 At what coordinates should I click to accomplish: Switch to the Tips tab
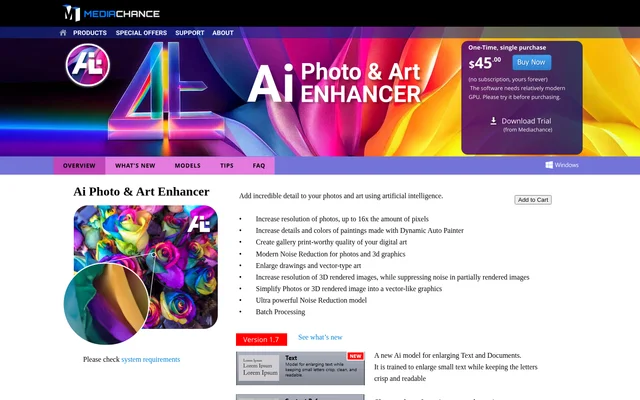pos(227,166)
